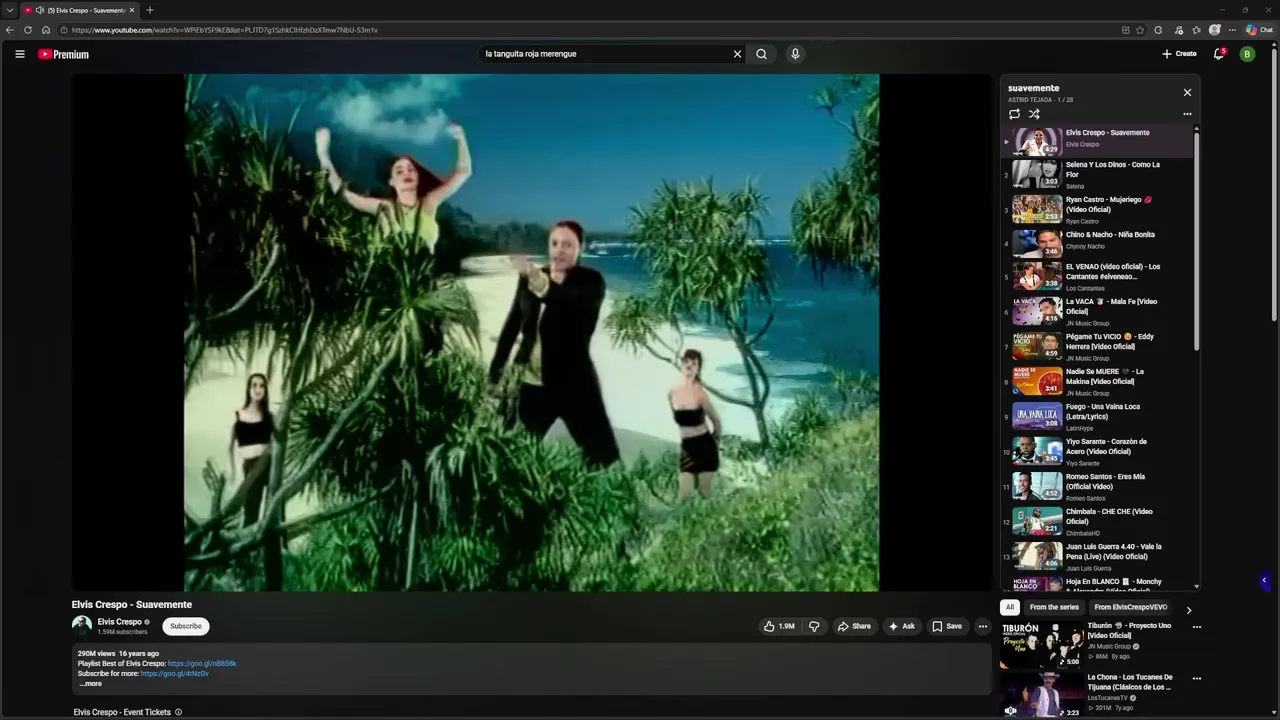Go to browser home page
This screenshot has height=720, width=1280.
coord(46,30)
